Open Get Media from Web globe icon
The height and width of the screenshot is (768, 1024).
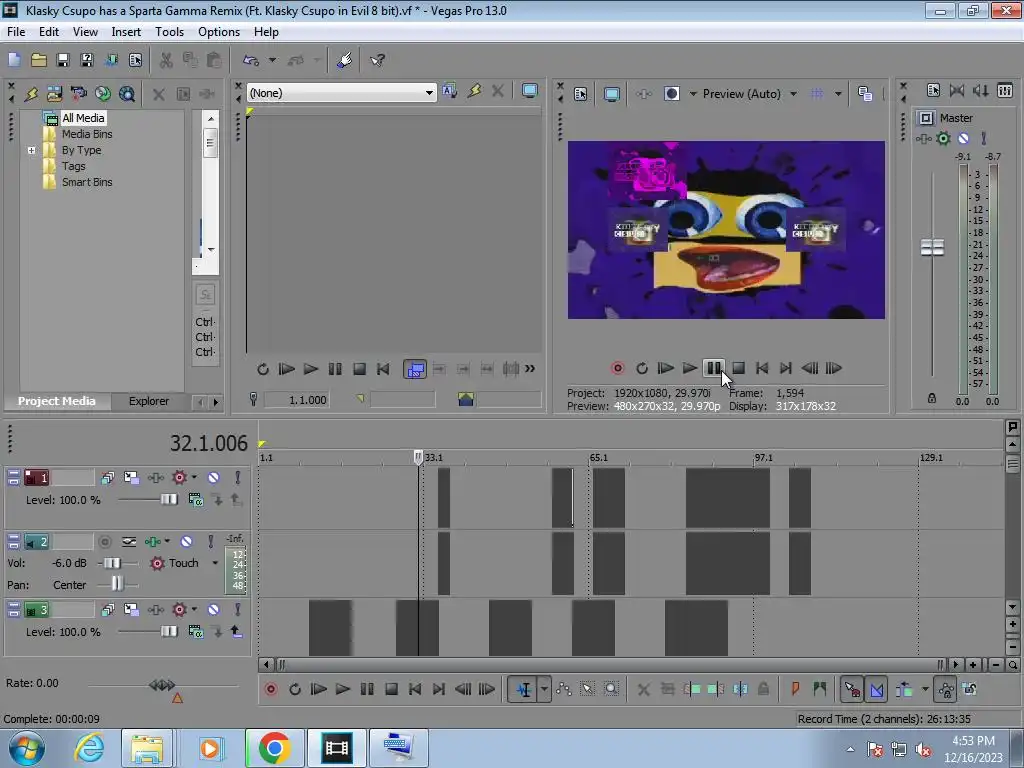coord(103,93)
